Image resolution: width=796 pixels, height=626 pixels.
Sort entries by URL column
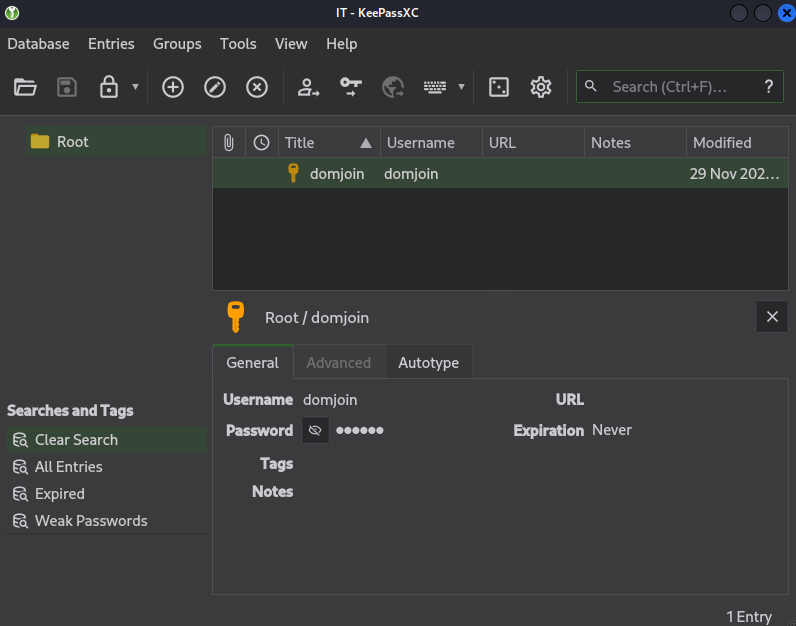(x=533, y=143)
